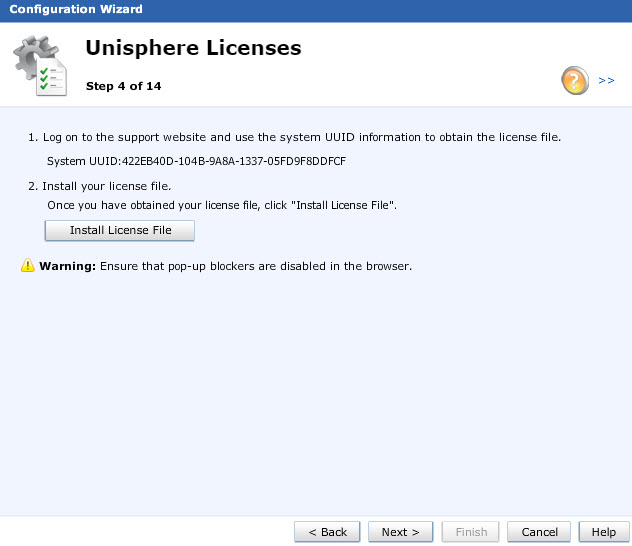Click the Configuration Wizard gear checklist icon
Image resolution: width=632 pixels, height=546 pixels.
40,66
